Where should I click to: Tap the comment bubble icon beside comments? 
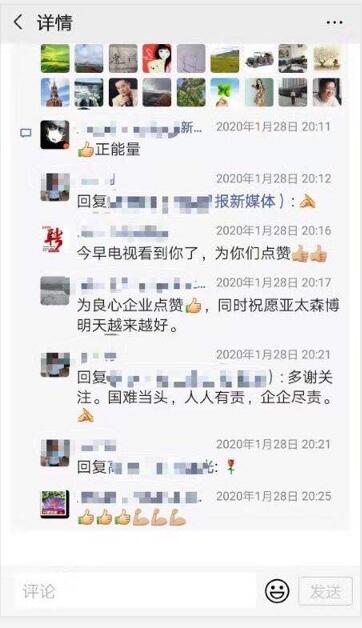click(x=26, y=133)
